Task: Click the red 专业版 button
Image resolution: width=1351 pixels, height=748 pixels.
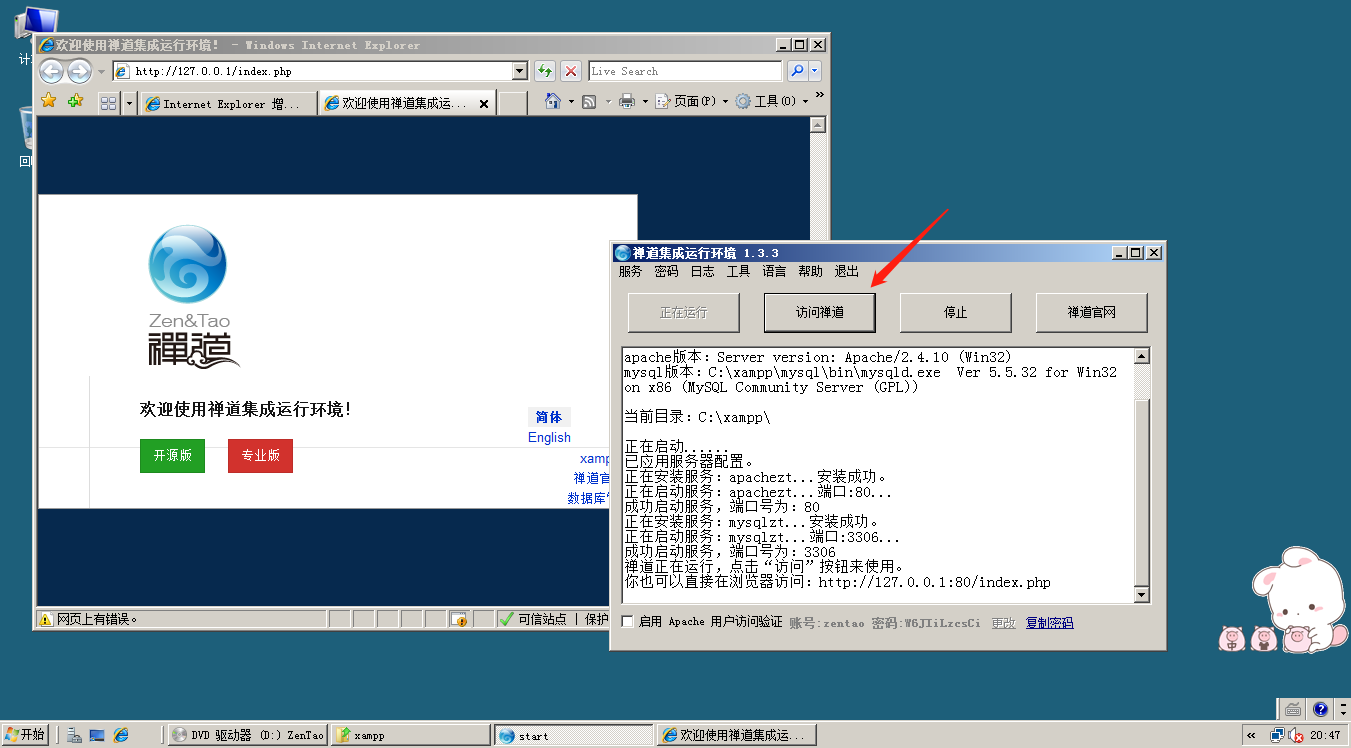Action: [260, 455]
